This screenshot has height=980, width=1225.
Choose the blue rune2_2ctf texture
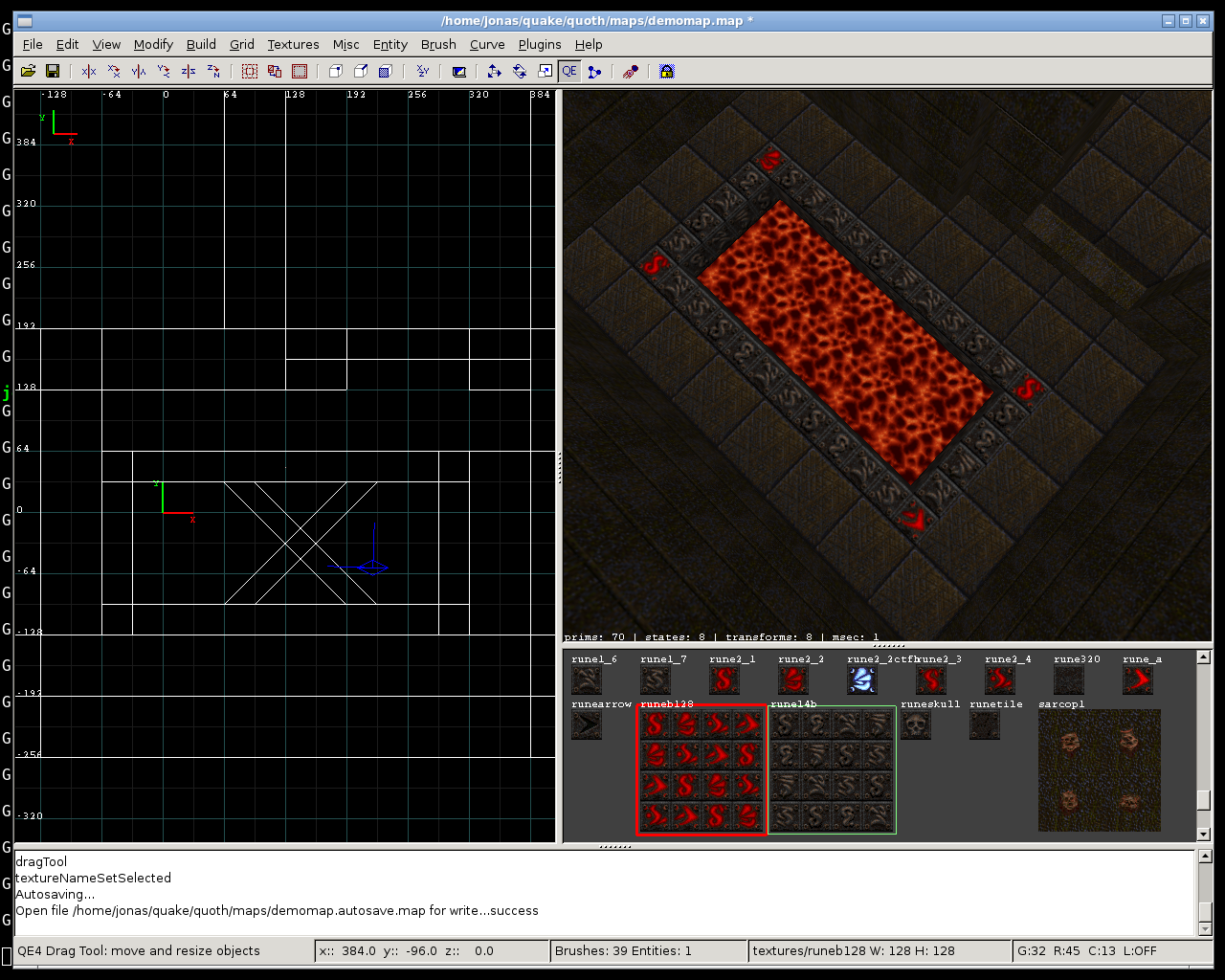862,680
